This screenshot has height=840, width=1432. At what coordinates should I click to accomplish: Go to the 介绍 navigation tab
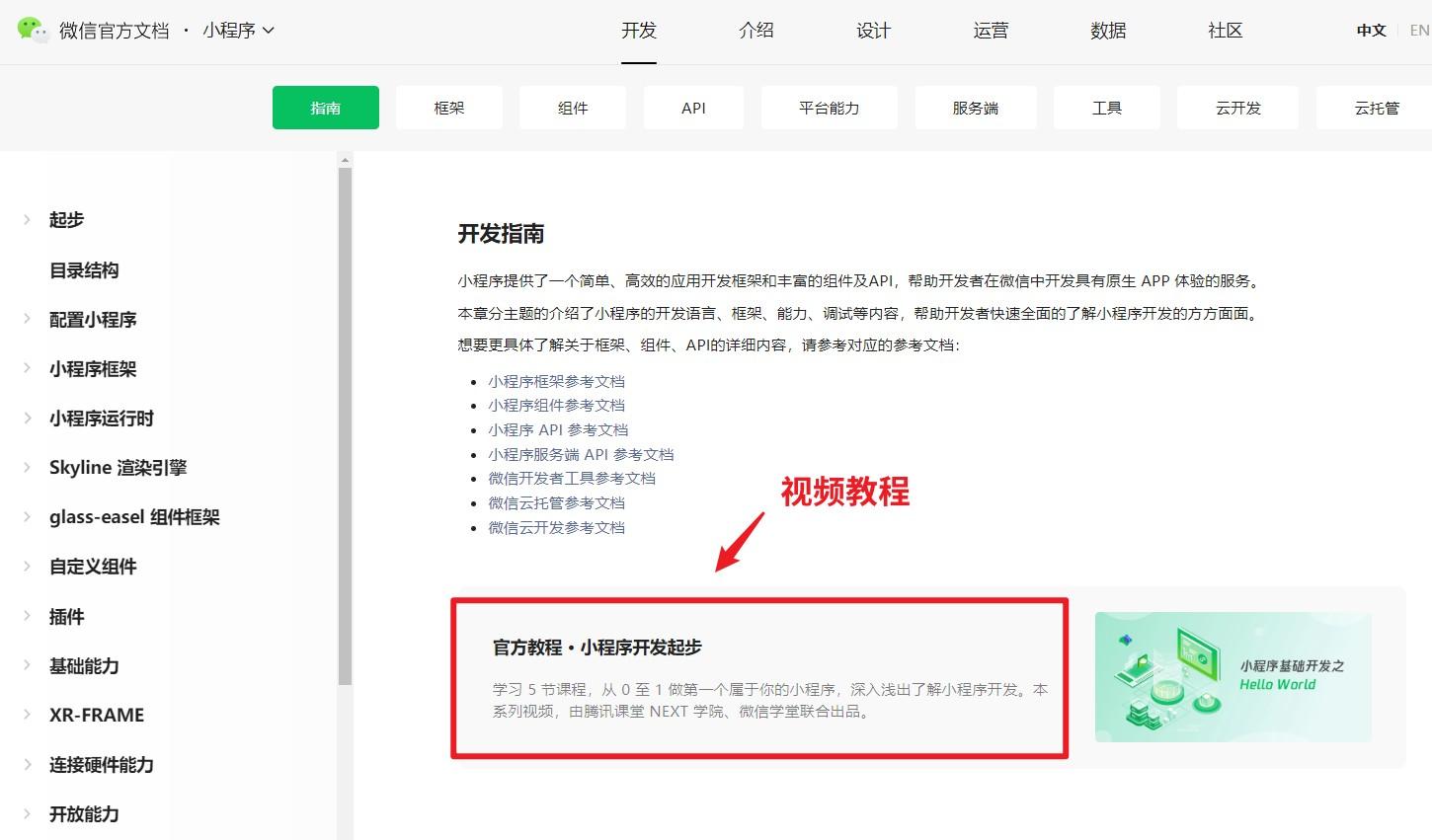pyautogui.click(x=756, y=31)
